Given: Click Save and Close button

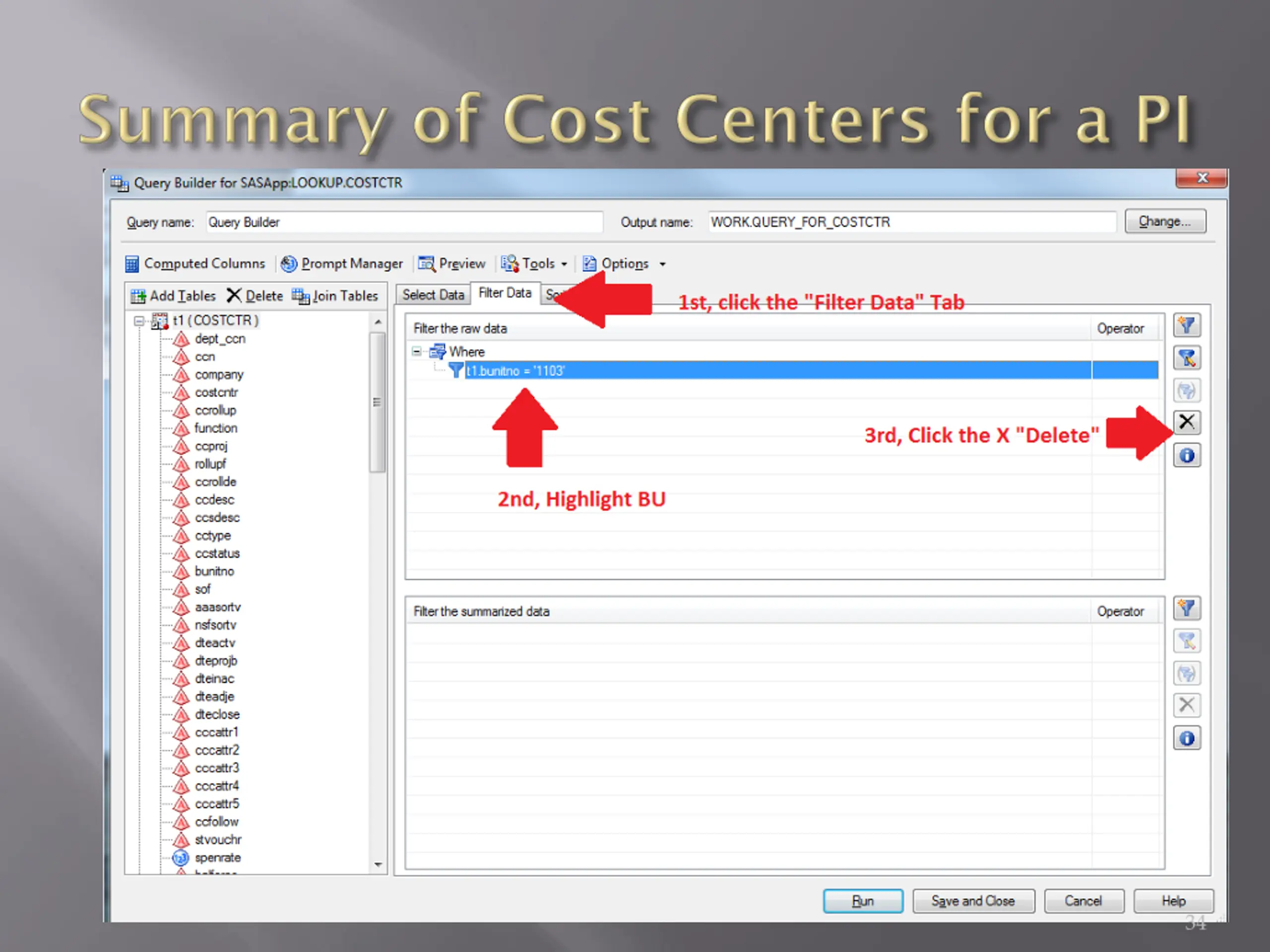Looking at the screenshot, I should (x=973, y=901).
